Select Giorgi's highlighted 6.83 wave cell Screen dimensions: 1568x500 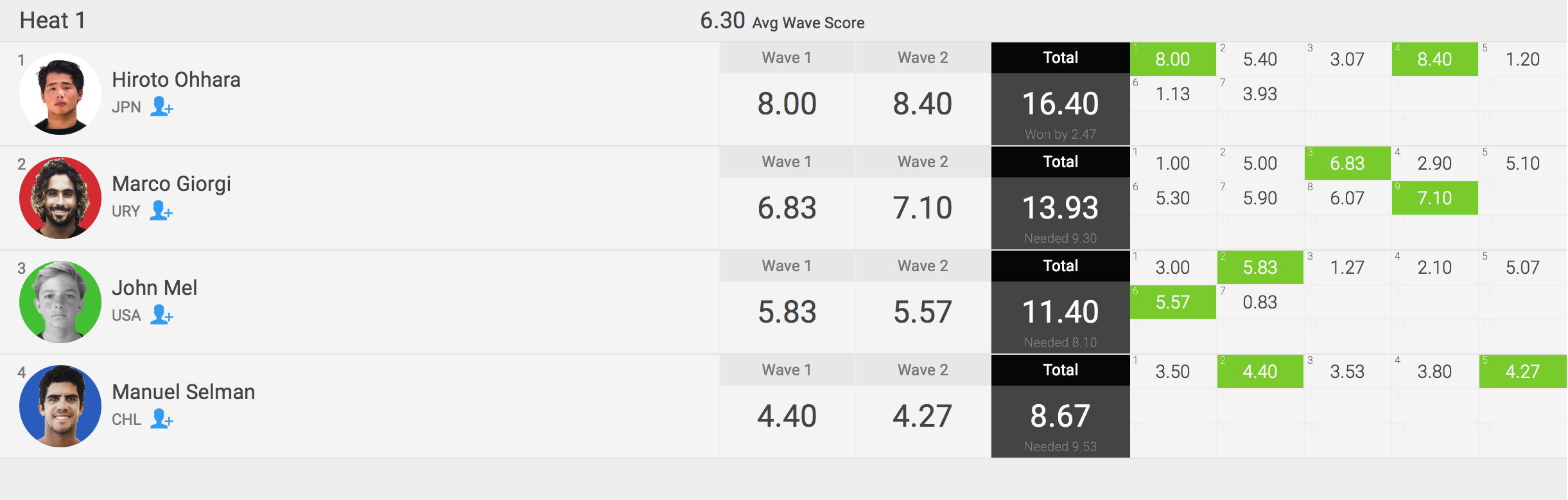[1347, 163]
